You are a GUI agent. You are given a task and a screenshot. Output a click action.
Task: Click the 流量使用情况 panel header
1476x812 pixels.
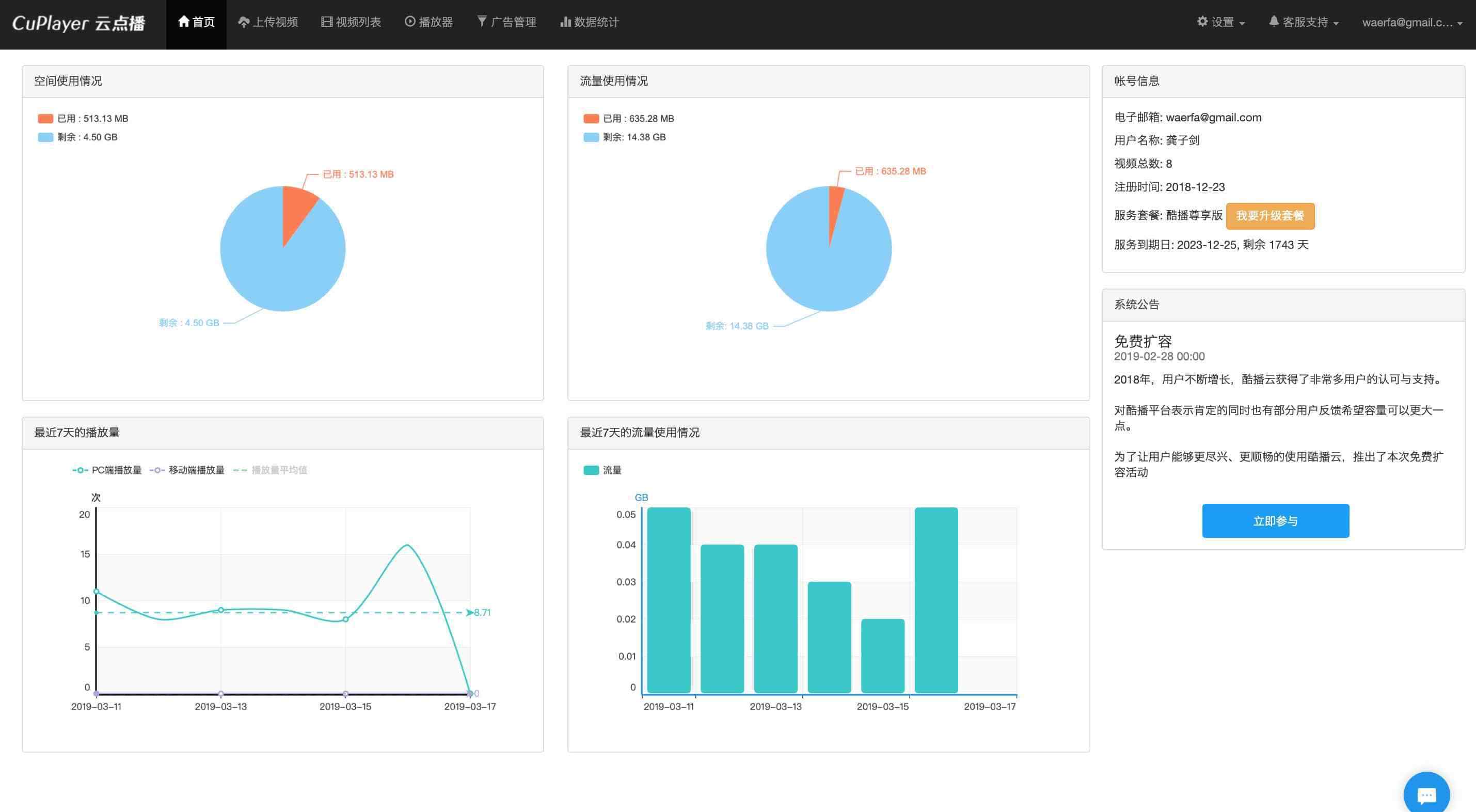[x=829, y=82]
